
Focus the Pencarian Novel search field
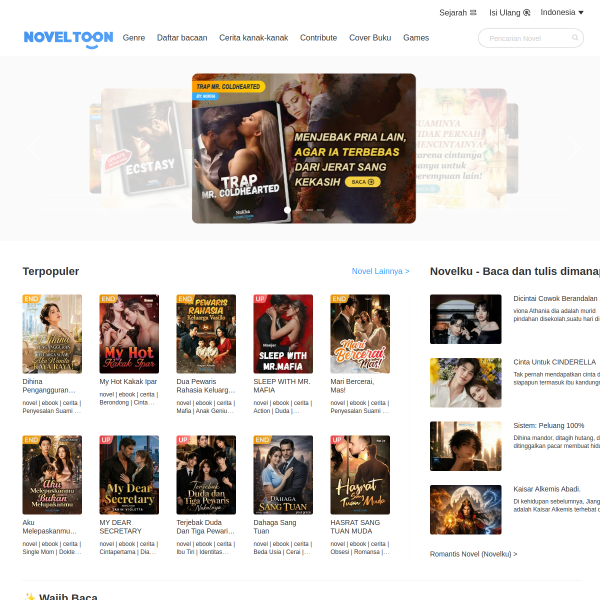531,38
